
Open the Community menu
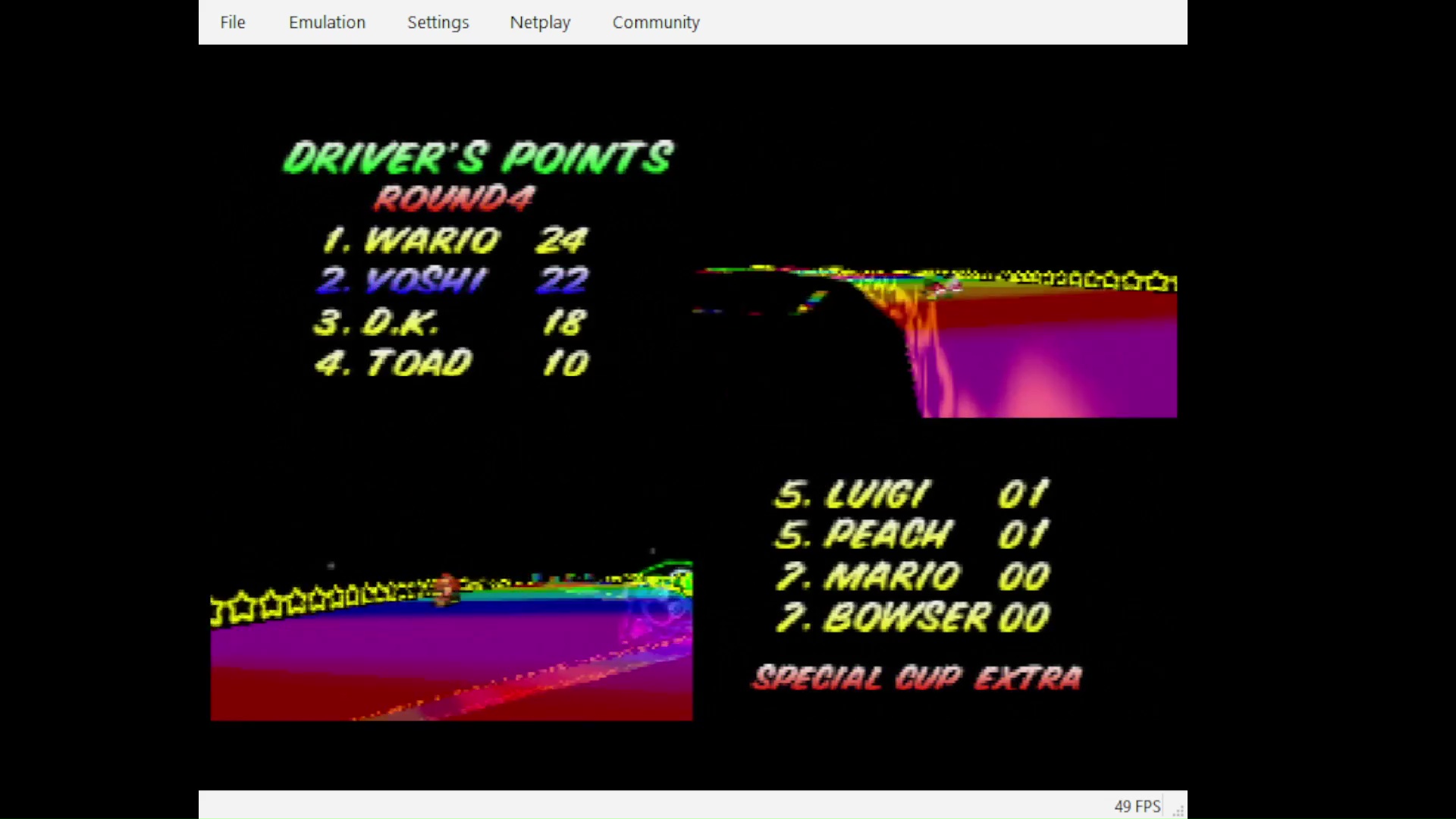pos(656,22)
